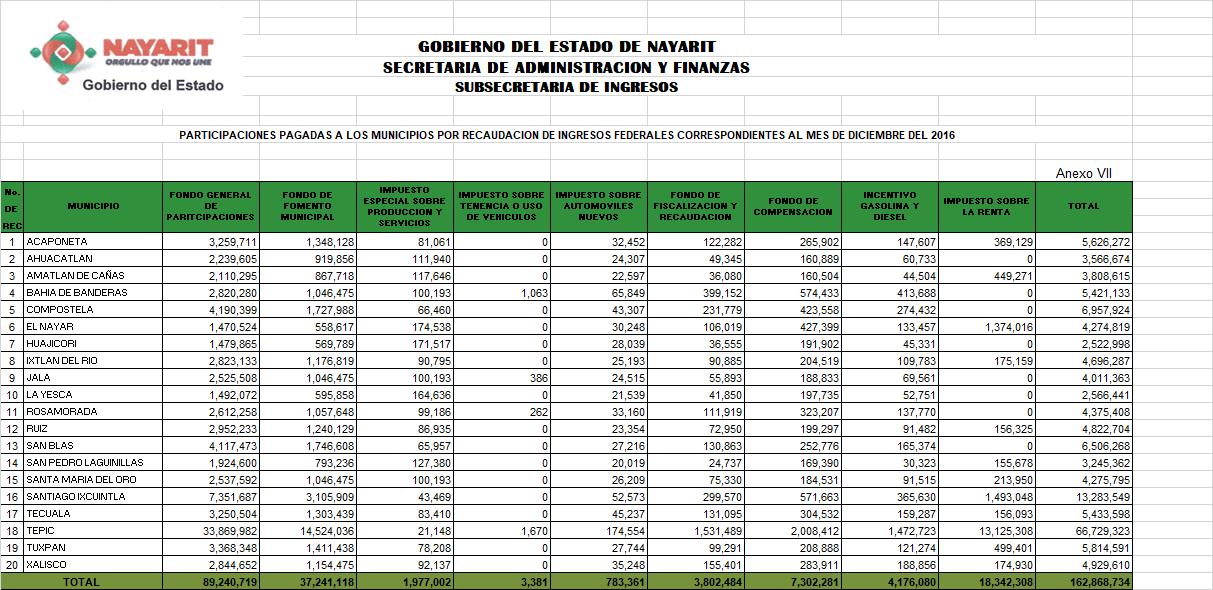The width and height of the screenshot is (1213, 590).
Task: Select the SECRETARIA DE ADMINISTRACION Y FINANZAS heading
Action: pyautogui.click(x=566, y=68)
